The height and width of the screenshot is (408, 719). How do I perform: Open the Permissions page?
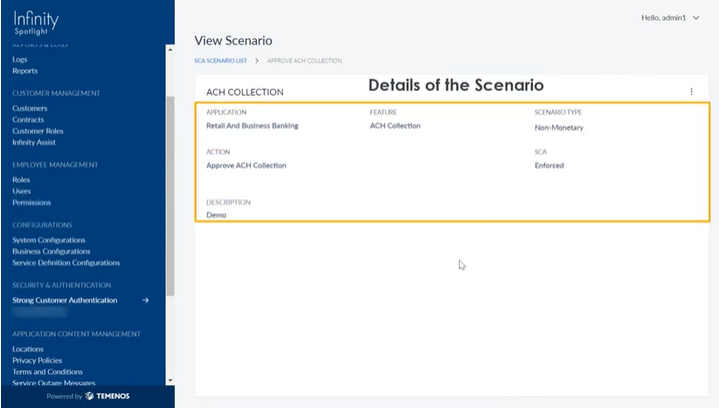tap(31, 202)
